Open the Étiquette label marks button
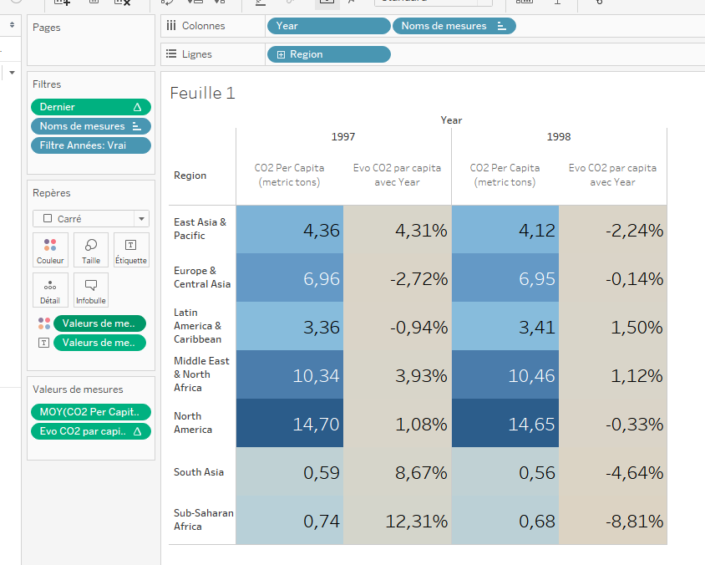 click(131, 250)
